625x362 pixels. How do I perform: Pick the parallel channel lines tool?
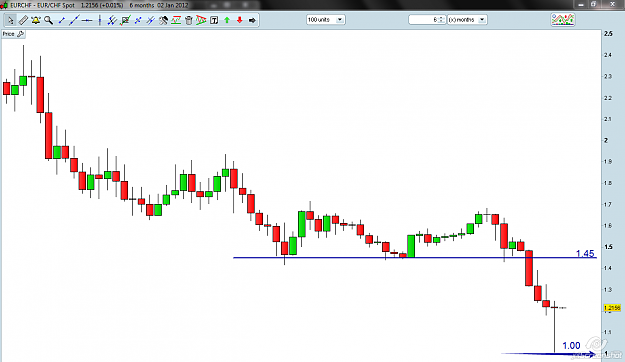coord(112,20)
